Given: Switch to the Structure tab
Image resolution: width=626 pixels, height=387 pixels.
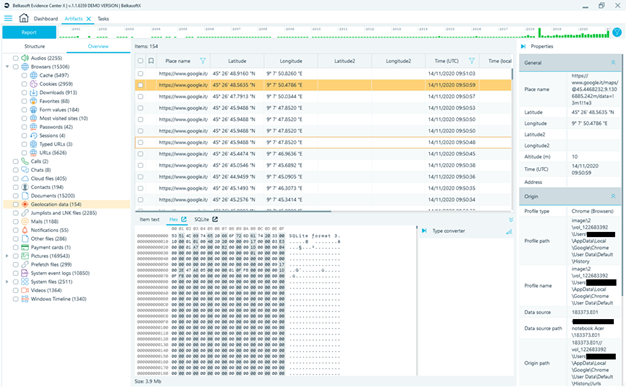Looking at the screenshot, I should click(35, 46).
